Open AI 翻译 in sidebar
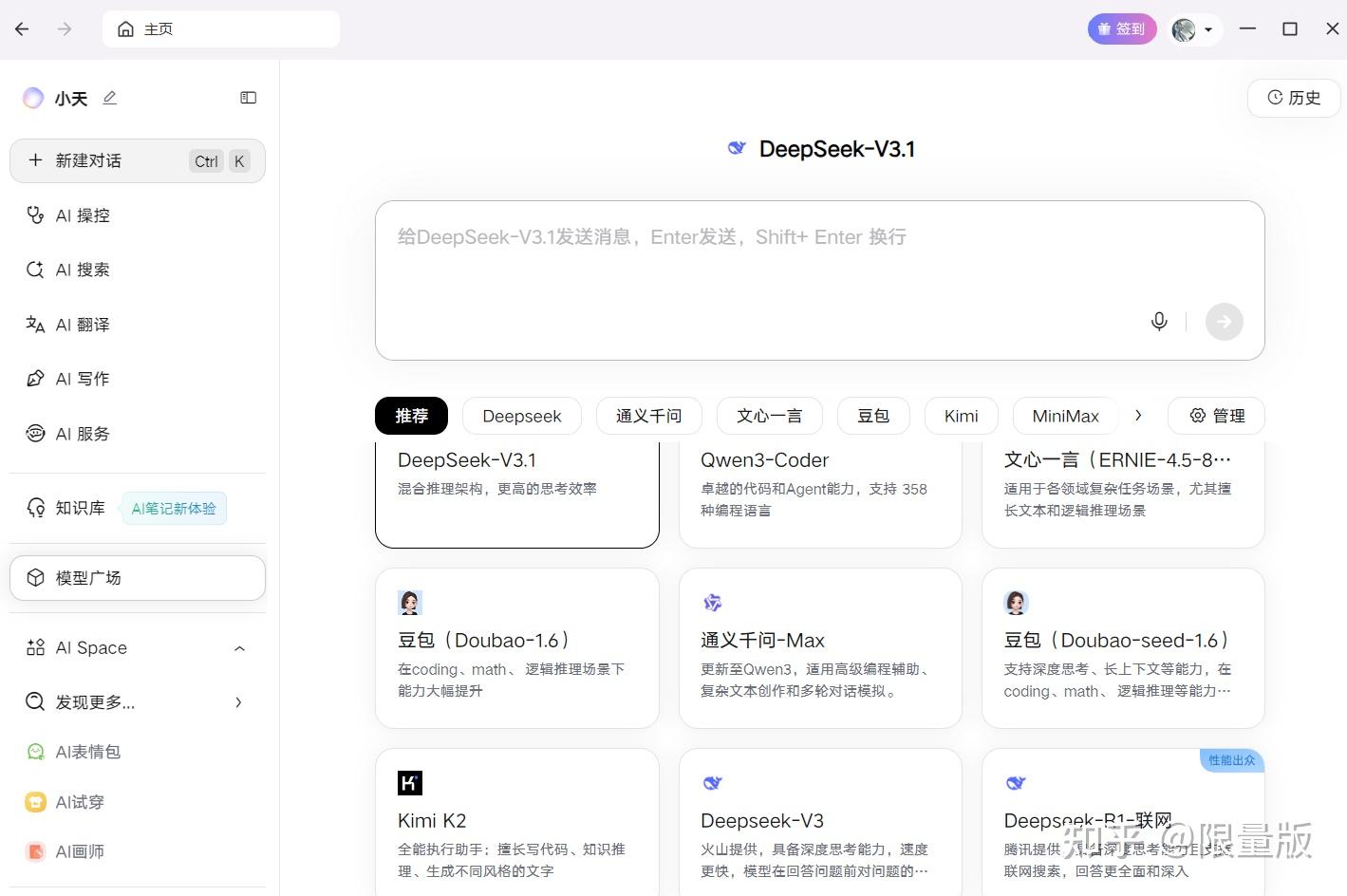The height and width of the screenshot is (896, 1347). click(x=138, y=325)
